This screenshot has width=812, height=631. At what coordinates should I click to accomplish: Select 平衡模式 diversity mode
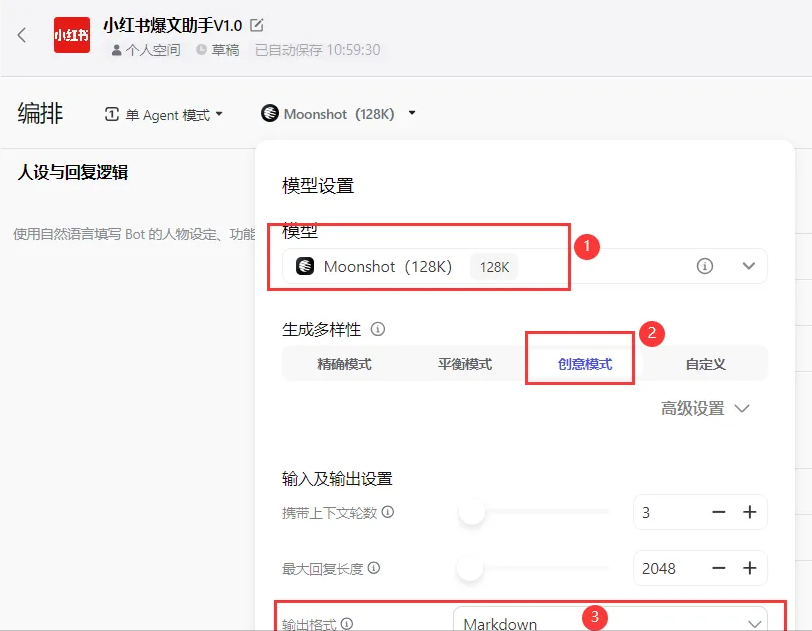pos(465,364)
